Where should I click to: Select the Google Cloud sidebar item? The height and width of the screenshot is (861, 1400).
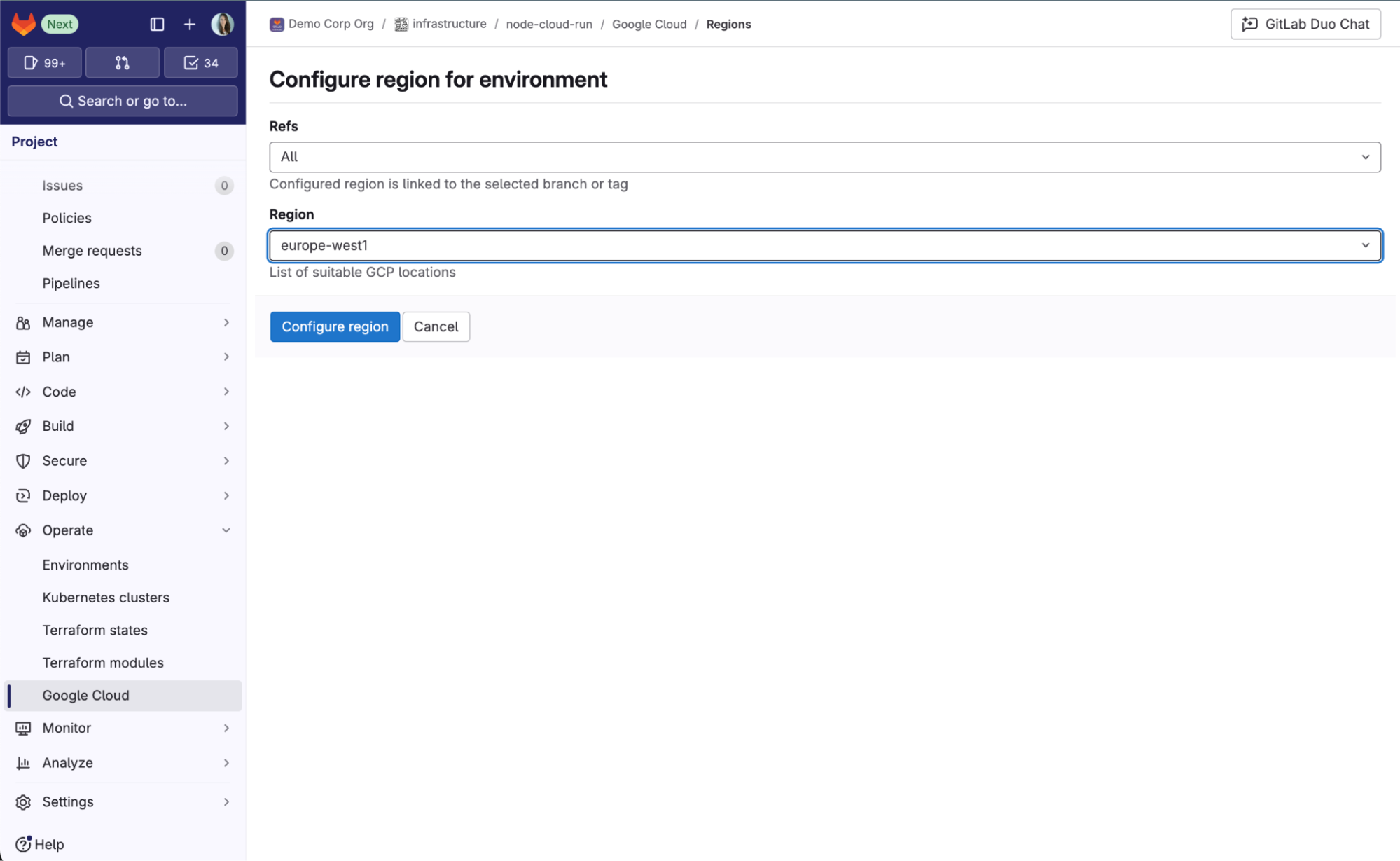[x=85, y=694]
